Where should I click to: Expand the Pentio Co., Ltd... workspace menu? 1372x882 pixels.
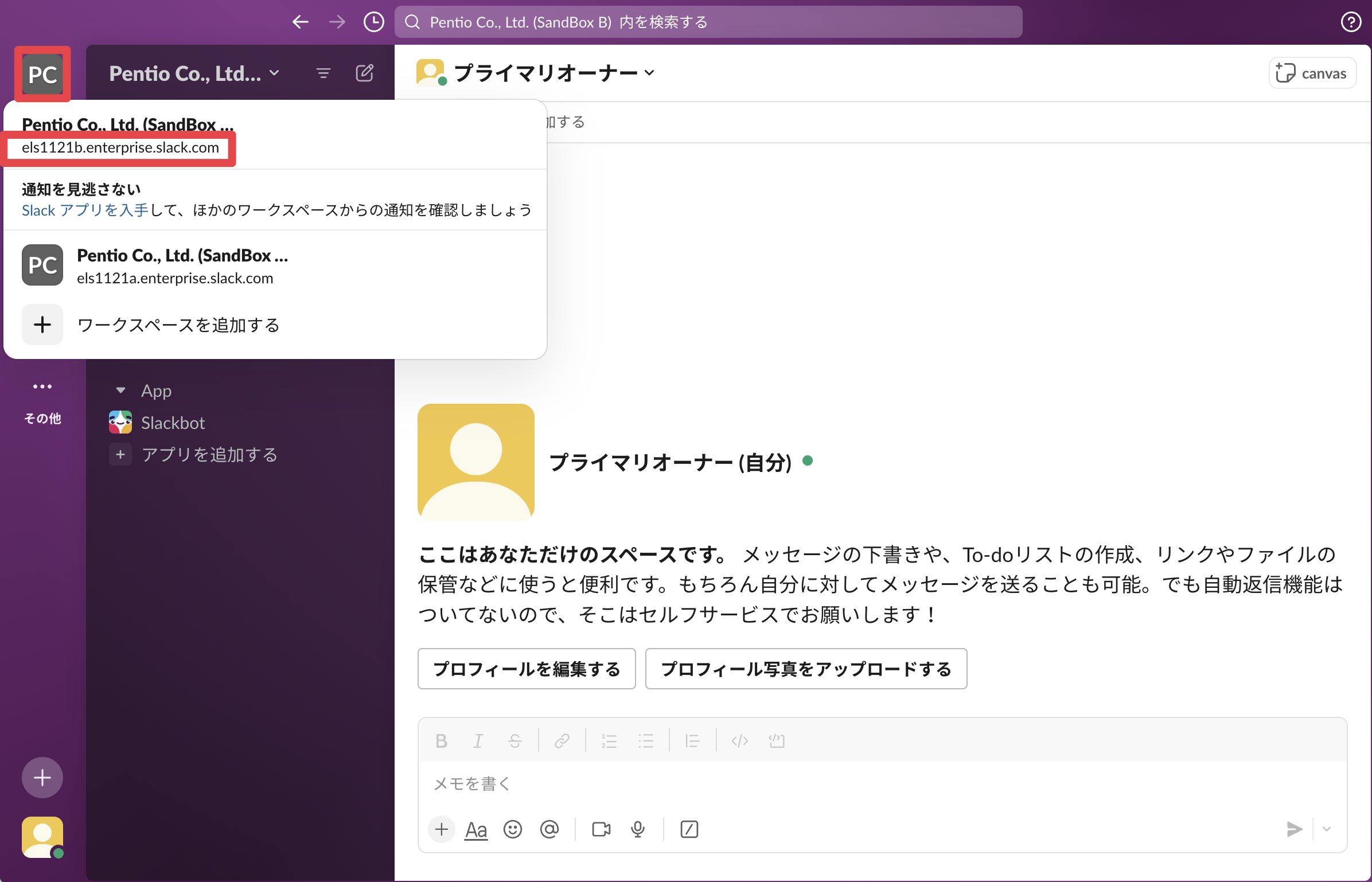coord(194,73)
